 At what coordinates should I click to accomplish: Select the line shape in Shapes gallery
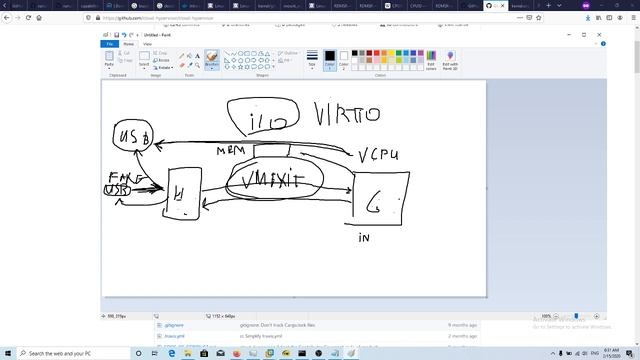click(227, 53)
